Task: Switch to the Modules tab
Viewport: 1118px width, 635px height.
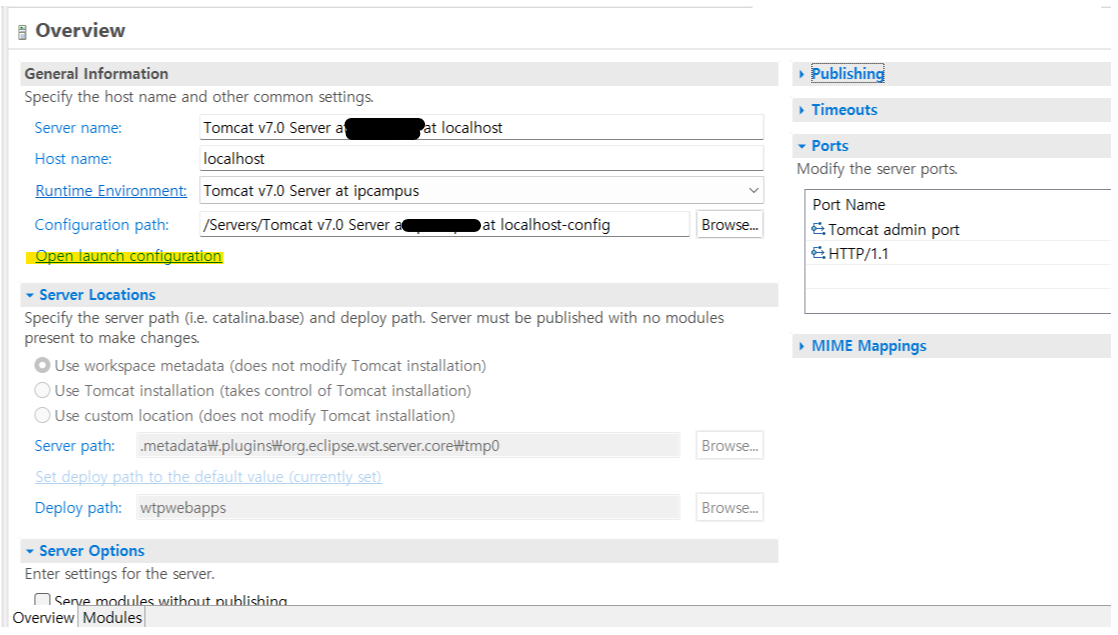Action: point(112,617)
